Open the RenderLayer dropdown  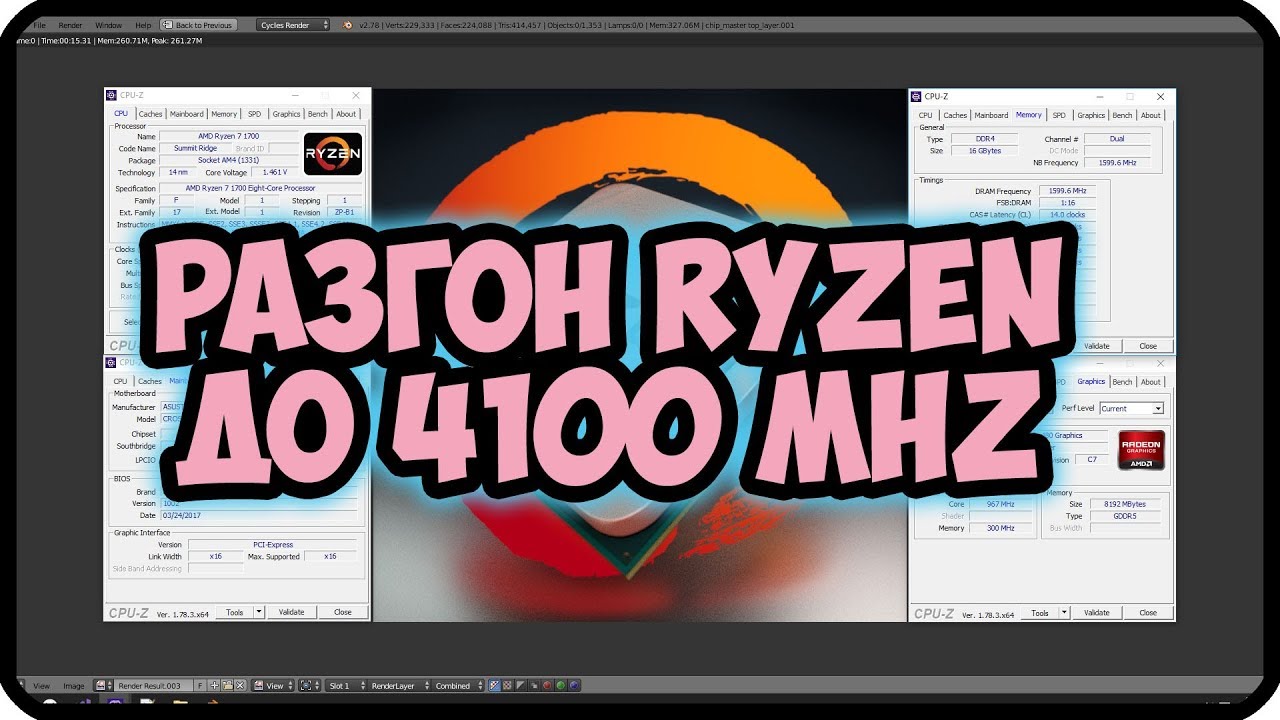point(399,686)
